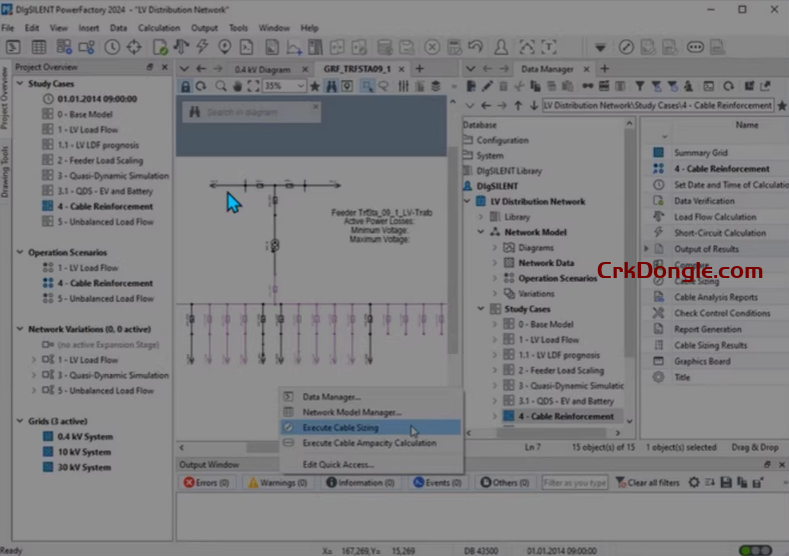The height and width of the screenshot is (556, 789).
Task: Click the save icon in Output Window
Action: pyautogui.click(x=726, y=482)
